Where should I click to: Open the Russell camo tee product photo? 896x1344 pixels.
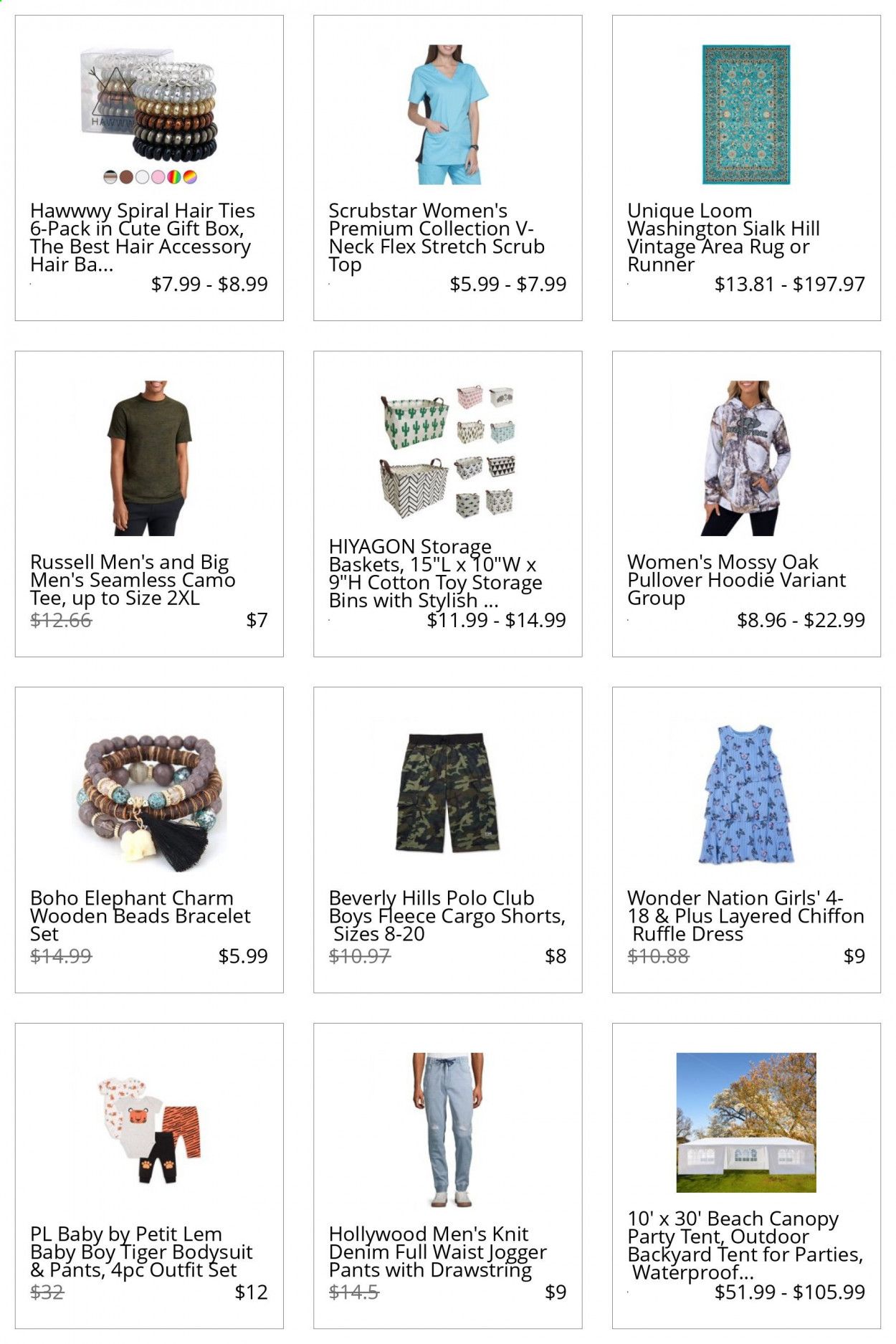point(149,457)
